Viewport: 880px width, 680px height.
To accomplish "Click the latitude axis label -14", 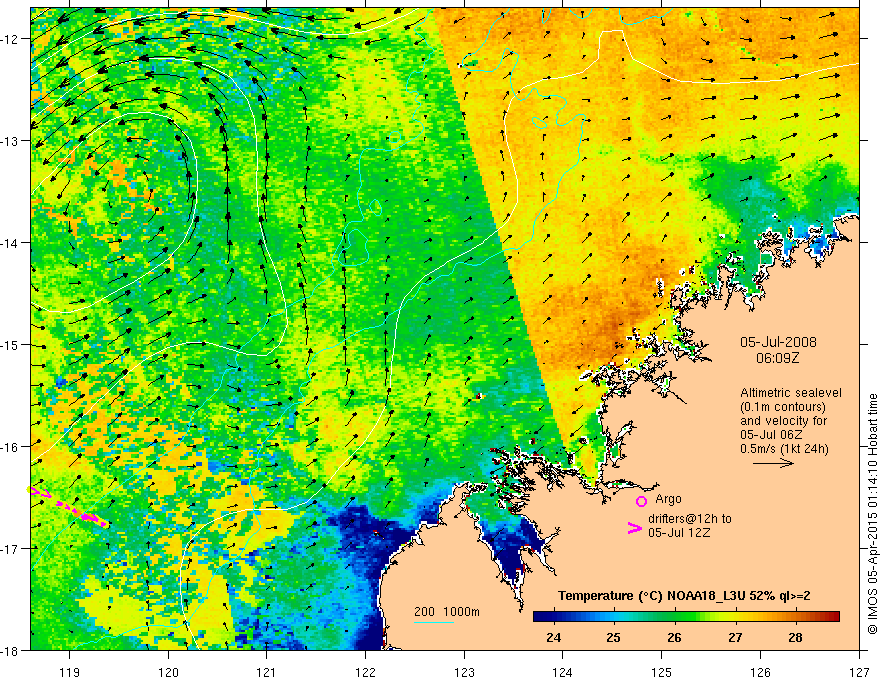I will [x=10, y=243].
